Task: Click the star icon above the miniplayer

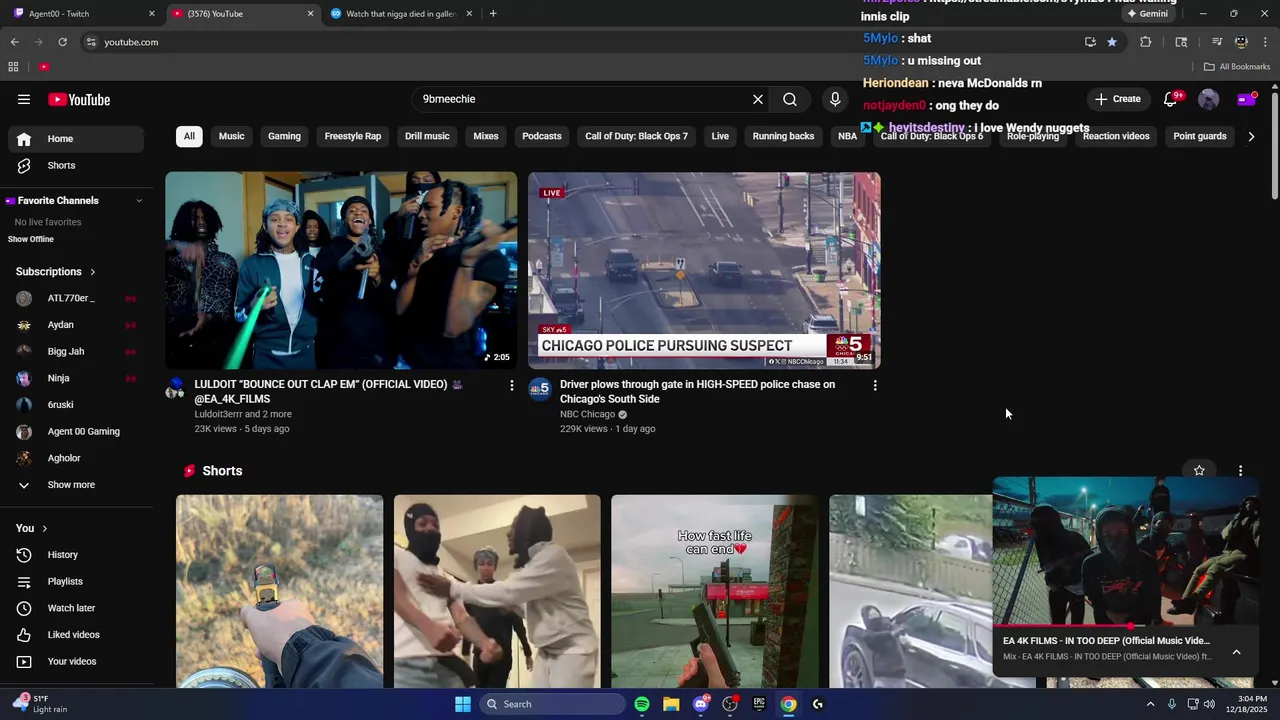Action: click(x=1199, y=470)
